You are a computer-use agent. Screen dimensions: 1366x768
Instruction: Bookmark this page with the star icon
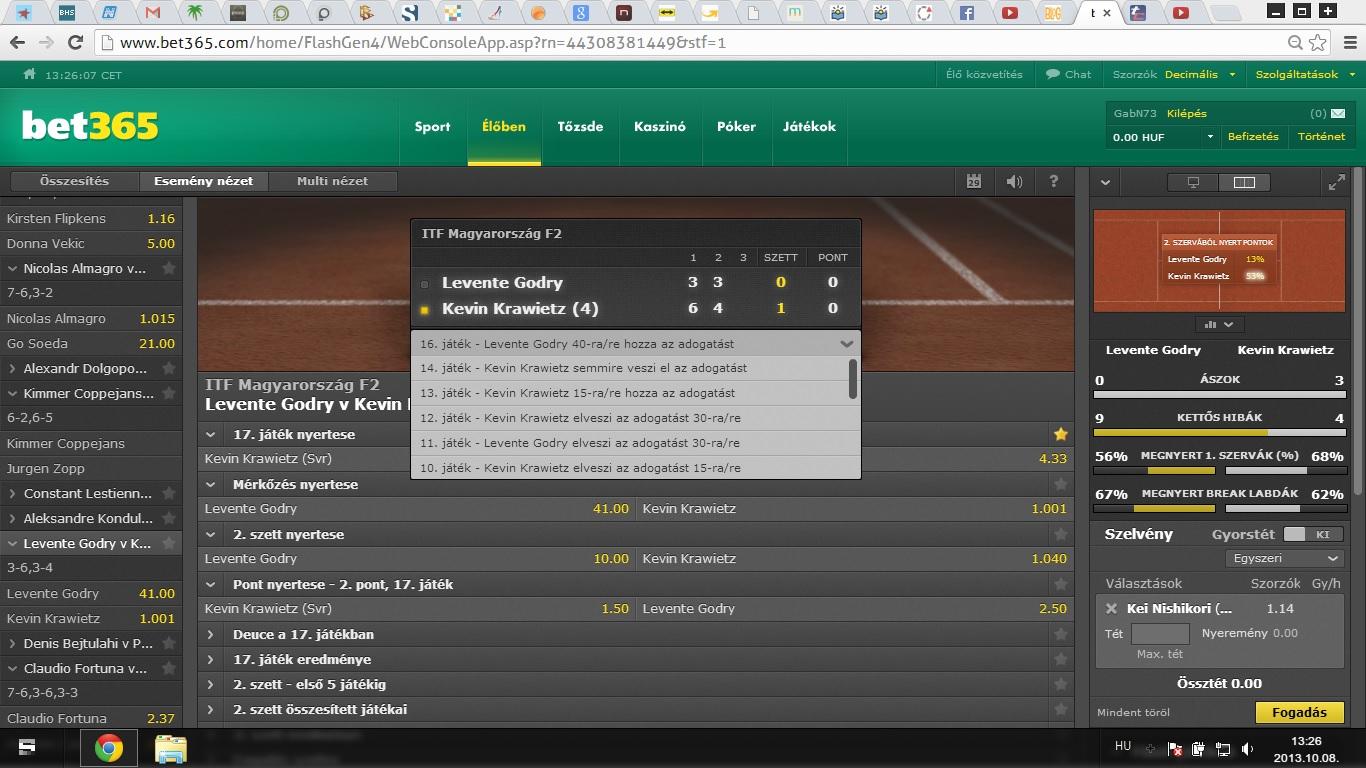point(1319,43)
